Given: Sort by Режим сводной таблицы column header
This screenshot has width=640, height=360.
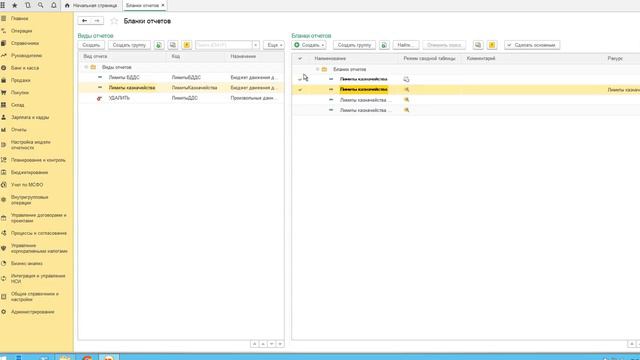Looking at the screenshot, I should point(429,58).
